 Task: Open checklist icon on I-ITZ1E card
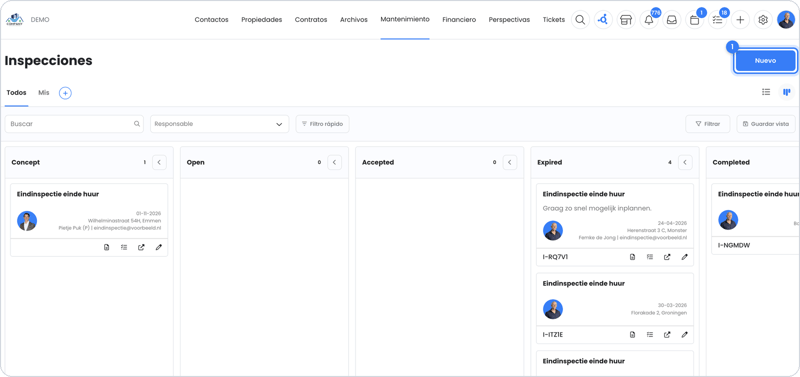650,335
